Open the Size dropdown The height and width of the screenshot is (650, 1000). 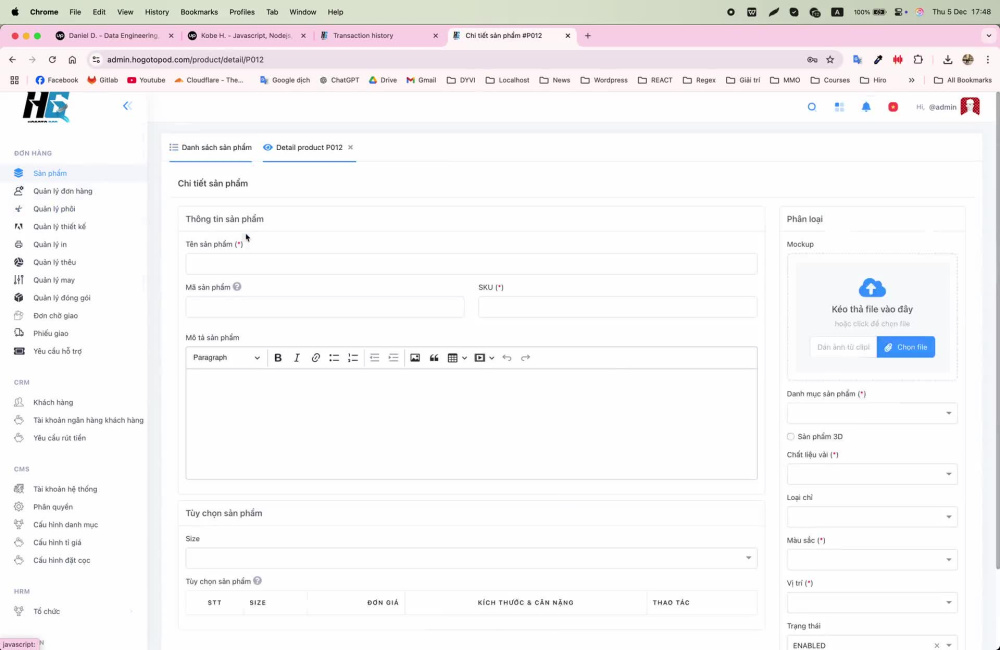pyautogui.click(x=471, y=558)
